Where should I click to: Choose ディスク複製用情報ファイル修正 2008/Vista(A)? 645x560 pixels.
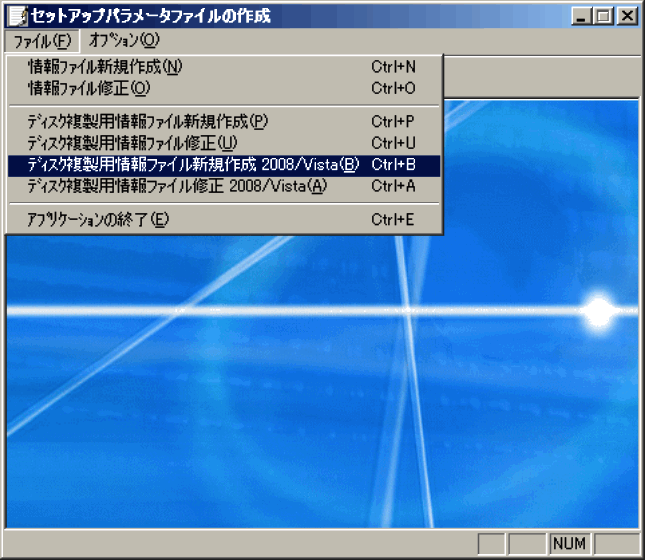(224, 186)
